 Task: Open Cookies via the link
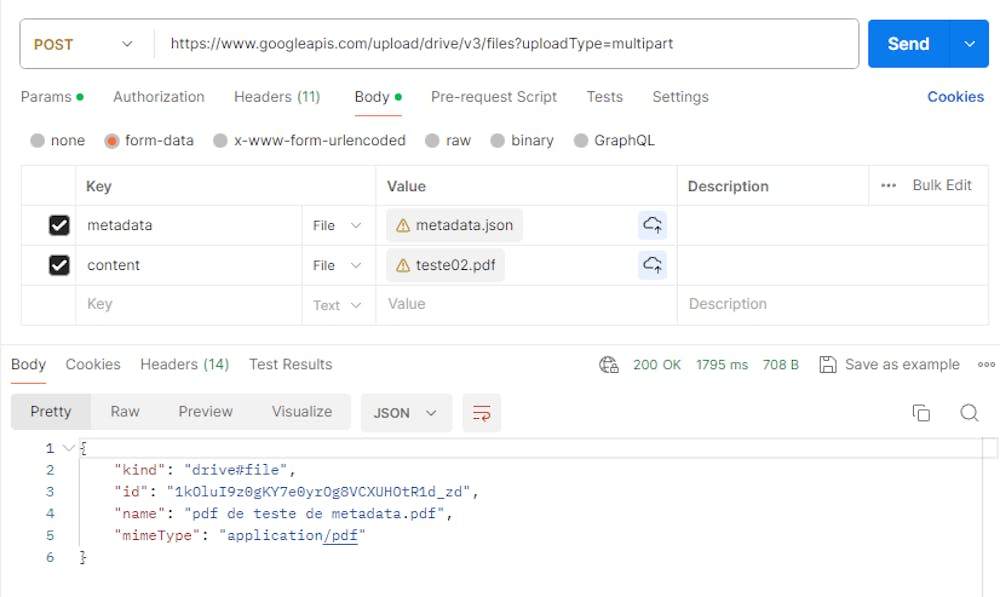(x=955, y=97)
